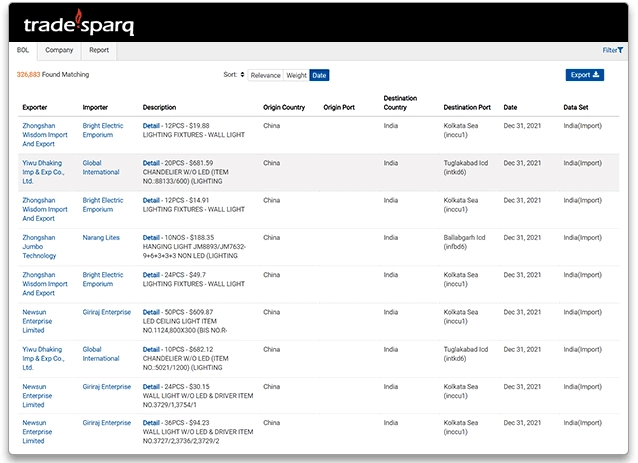The width and height of the screenshot is (638, 463).
Task: Open Detail for 20PCS $681.59 row
Action: 151,163
